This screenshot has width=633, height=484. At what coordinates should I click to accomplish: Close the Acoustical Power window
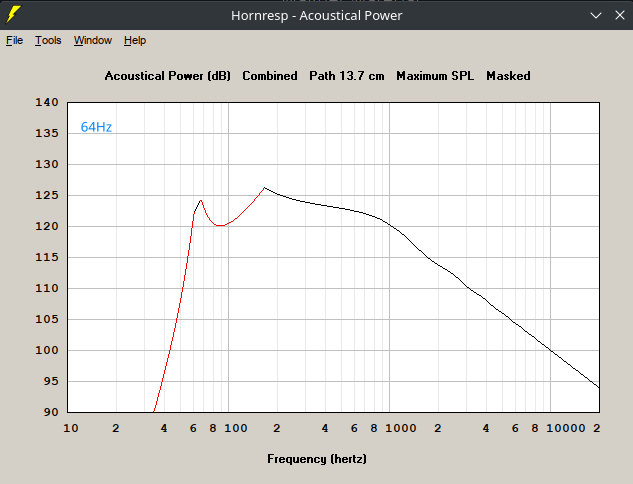click(x=620, y=15)
